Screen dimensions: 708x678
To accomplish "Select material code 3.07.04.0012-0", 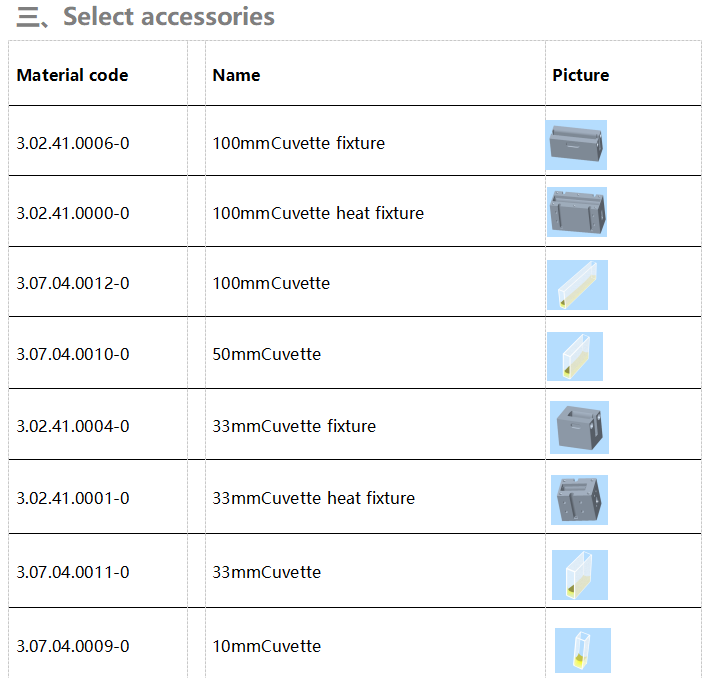I will (73, 283).
